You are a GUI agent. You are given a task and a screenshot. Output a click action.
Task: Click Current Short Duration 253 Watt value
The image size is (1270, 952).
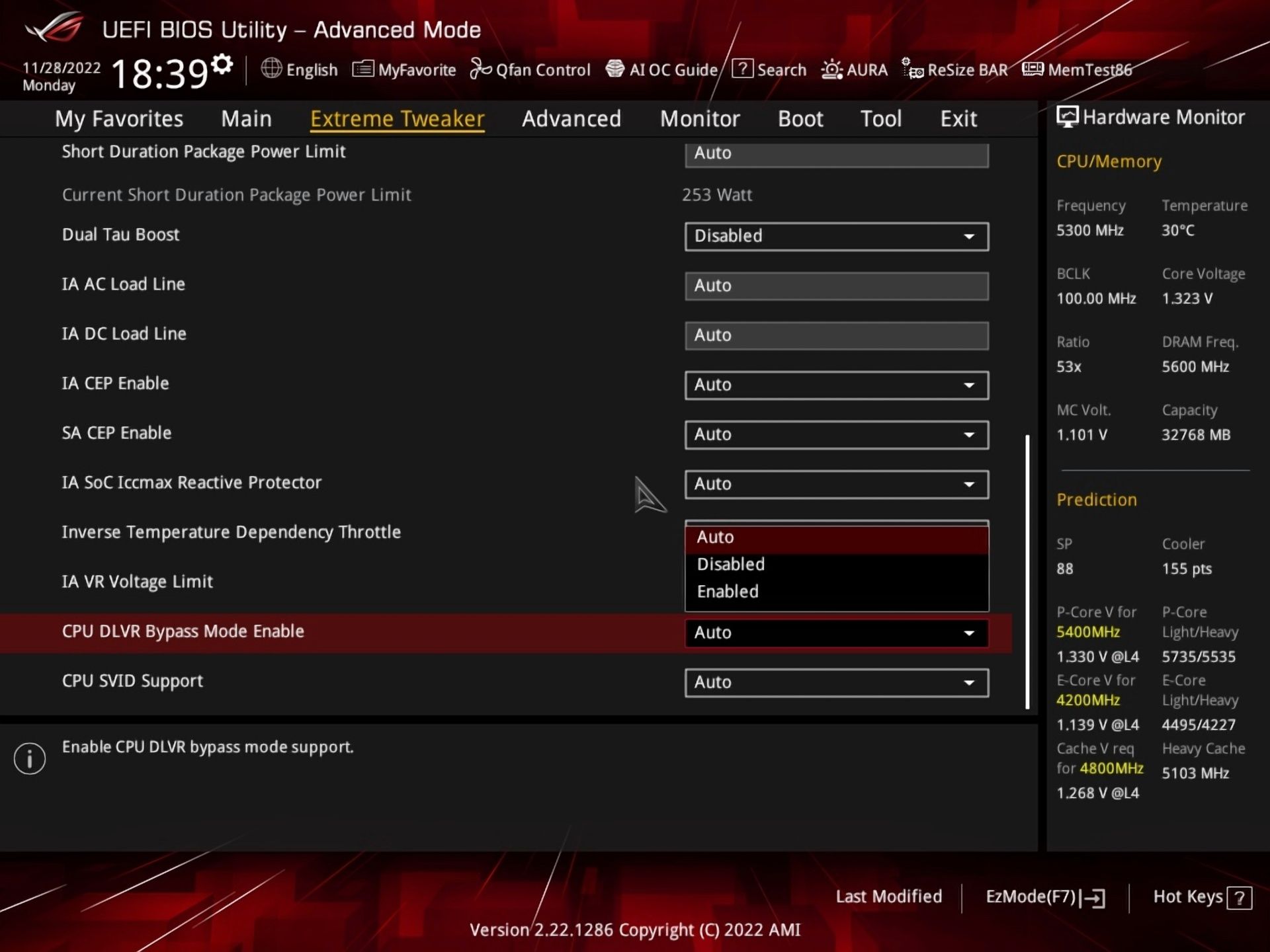pos(717,195)
